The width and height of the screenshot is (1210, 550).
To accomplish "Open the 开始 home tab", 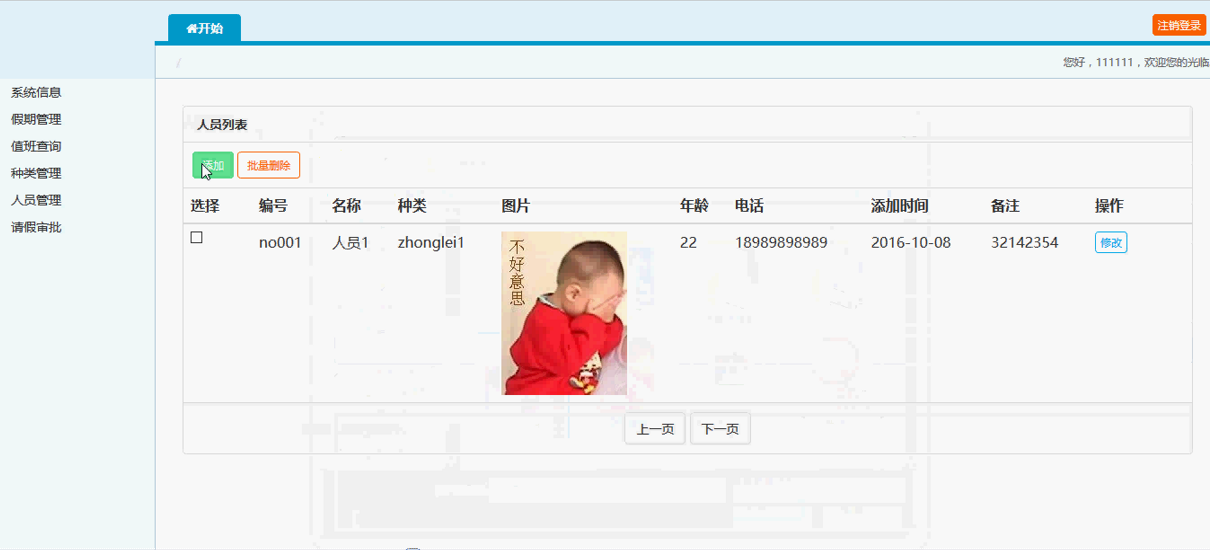I will [x=204, y=28].
